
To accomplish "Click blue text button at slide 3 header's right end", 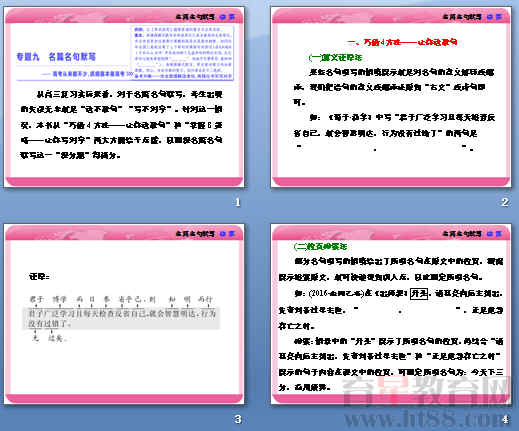I will pyautogui.click(x=232, y=234).
